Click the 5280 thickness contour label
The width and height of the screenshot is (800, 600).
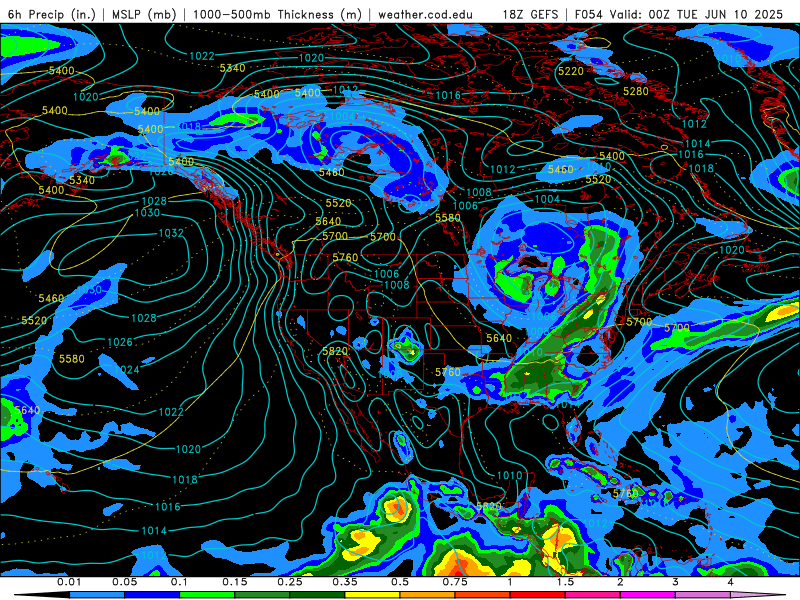coord(636,91)
